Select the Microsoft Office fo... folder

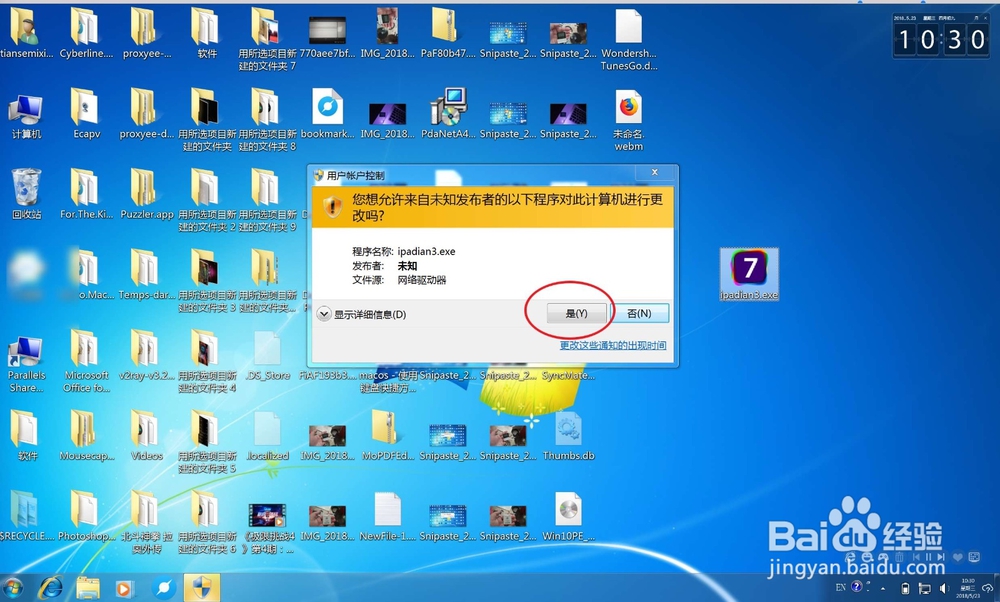(86, 362)
